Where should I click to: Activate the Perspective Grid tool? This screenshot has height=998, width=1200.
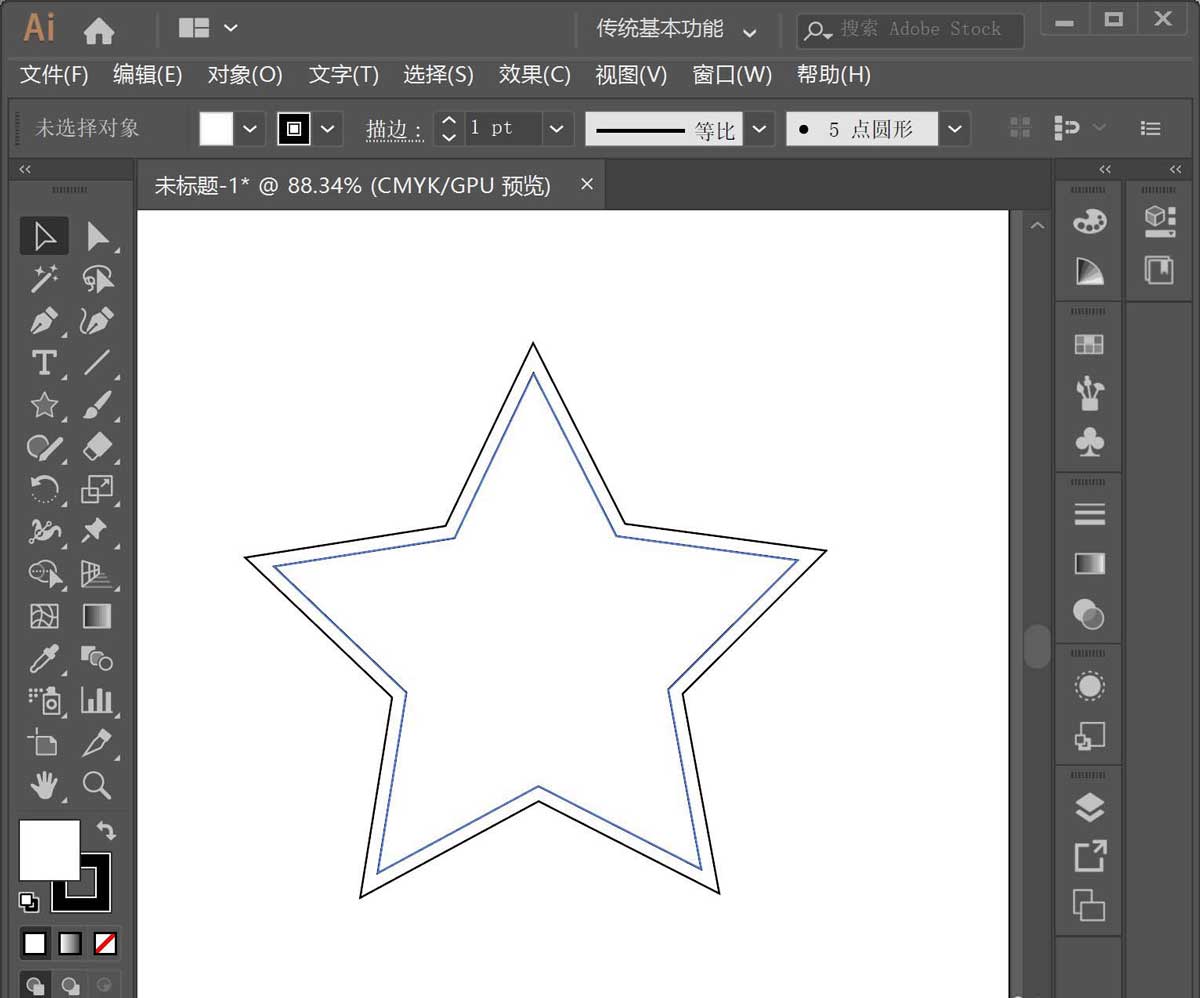98,574
